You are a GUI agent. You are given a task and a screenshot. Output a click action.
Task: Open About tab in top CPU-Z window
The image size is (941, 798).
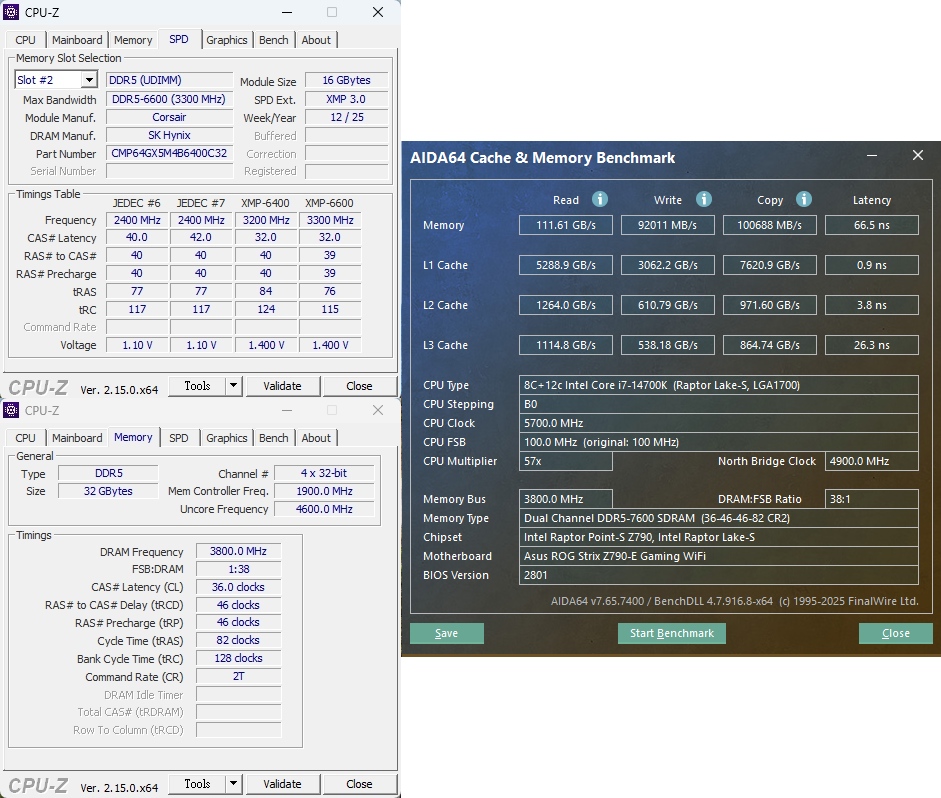(x=316, y=40)
